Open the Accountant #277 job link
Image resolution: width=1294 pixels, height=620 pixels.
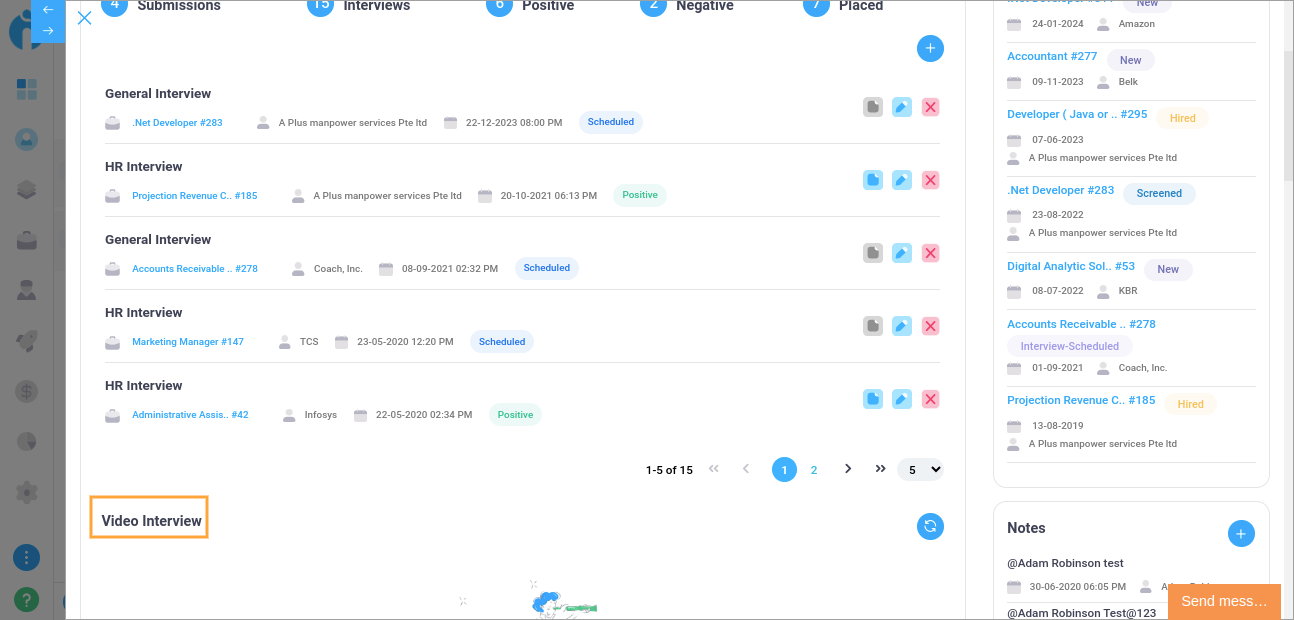click(x=1051, y=57)
